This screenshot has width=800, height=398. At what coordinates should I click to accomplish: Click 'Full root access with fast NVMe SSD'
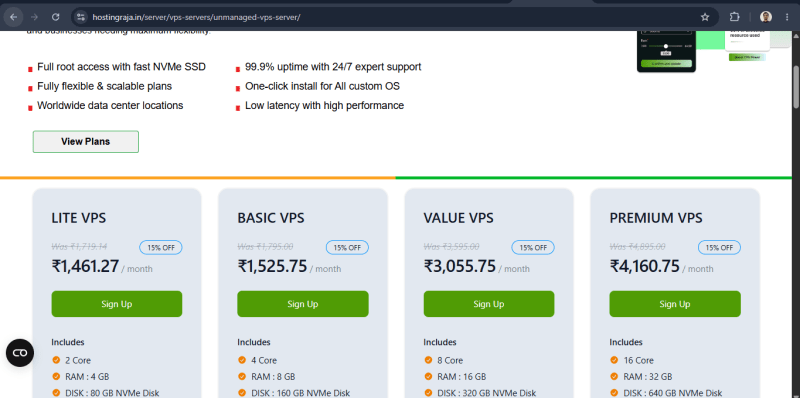click(x=121, y=67)
